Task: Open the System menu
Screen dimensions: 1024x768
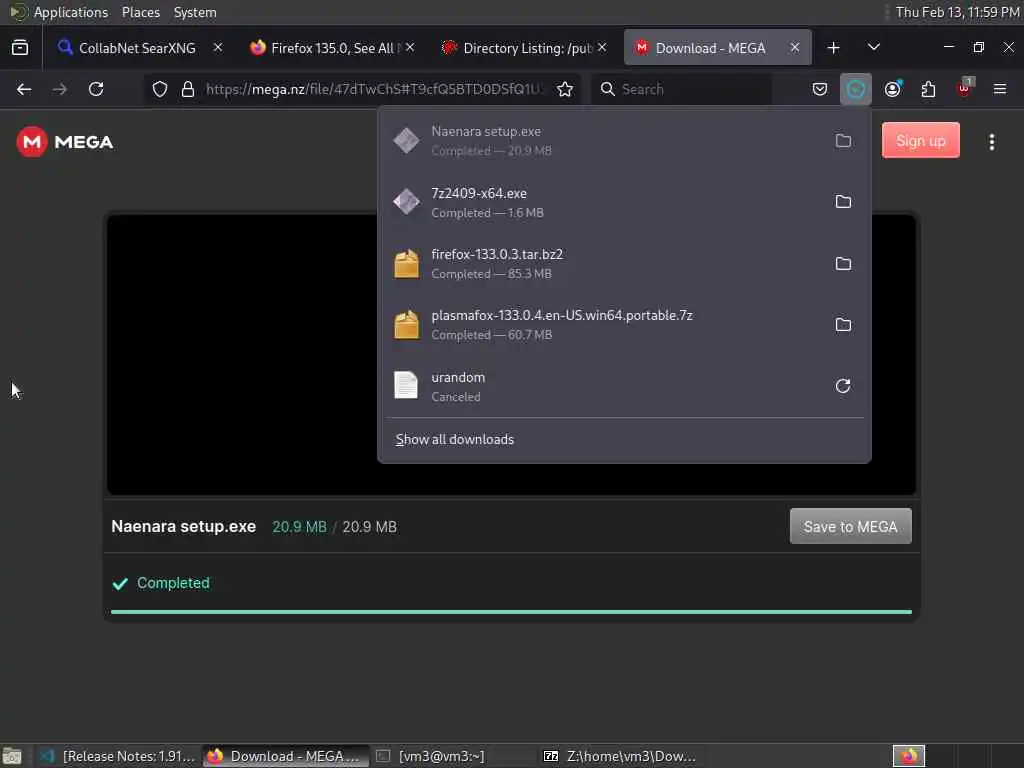Action: click(195, 12)
